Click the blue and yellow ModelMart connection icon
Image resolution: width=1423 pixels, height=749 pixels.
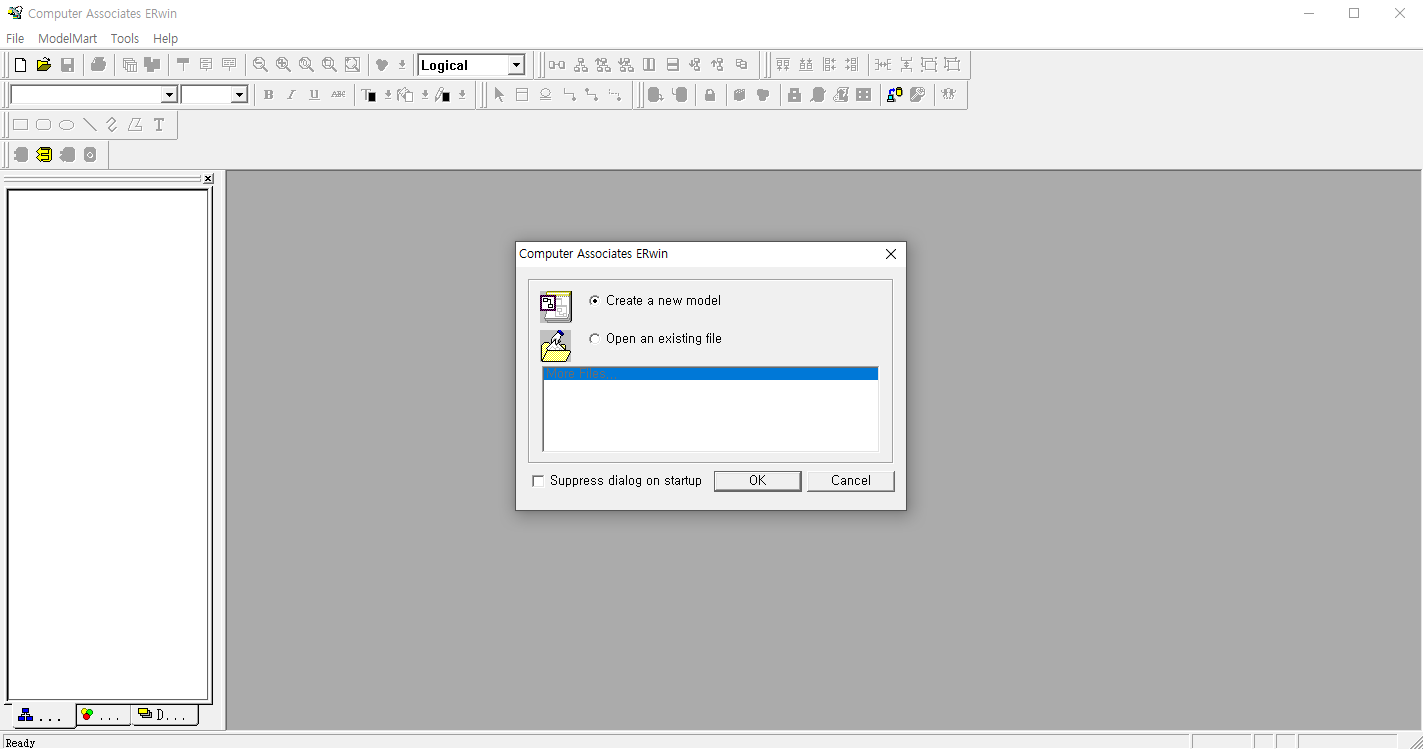(x=894, y=95)
